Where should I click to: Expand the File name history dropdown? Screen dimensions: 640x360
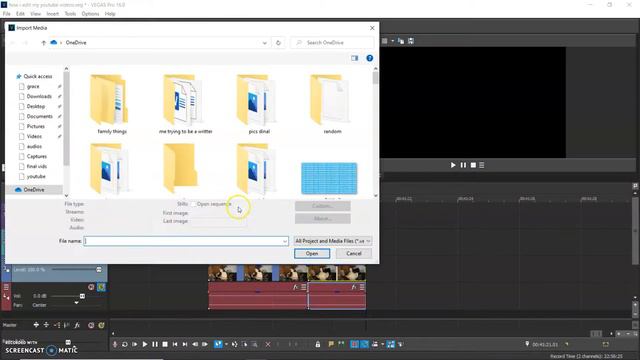285,241
